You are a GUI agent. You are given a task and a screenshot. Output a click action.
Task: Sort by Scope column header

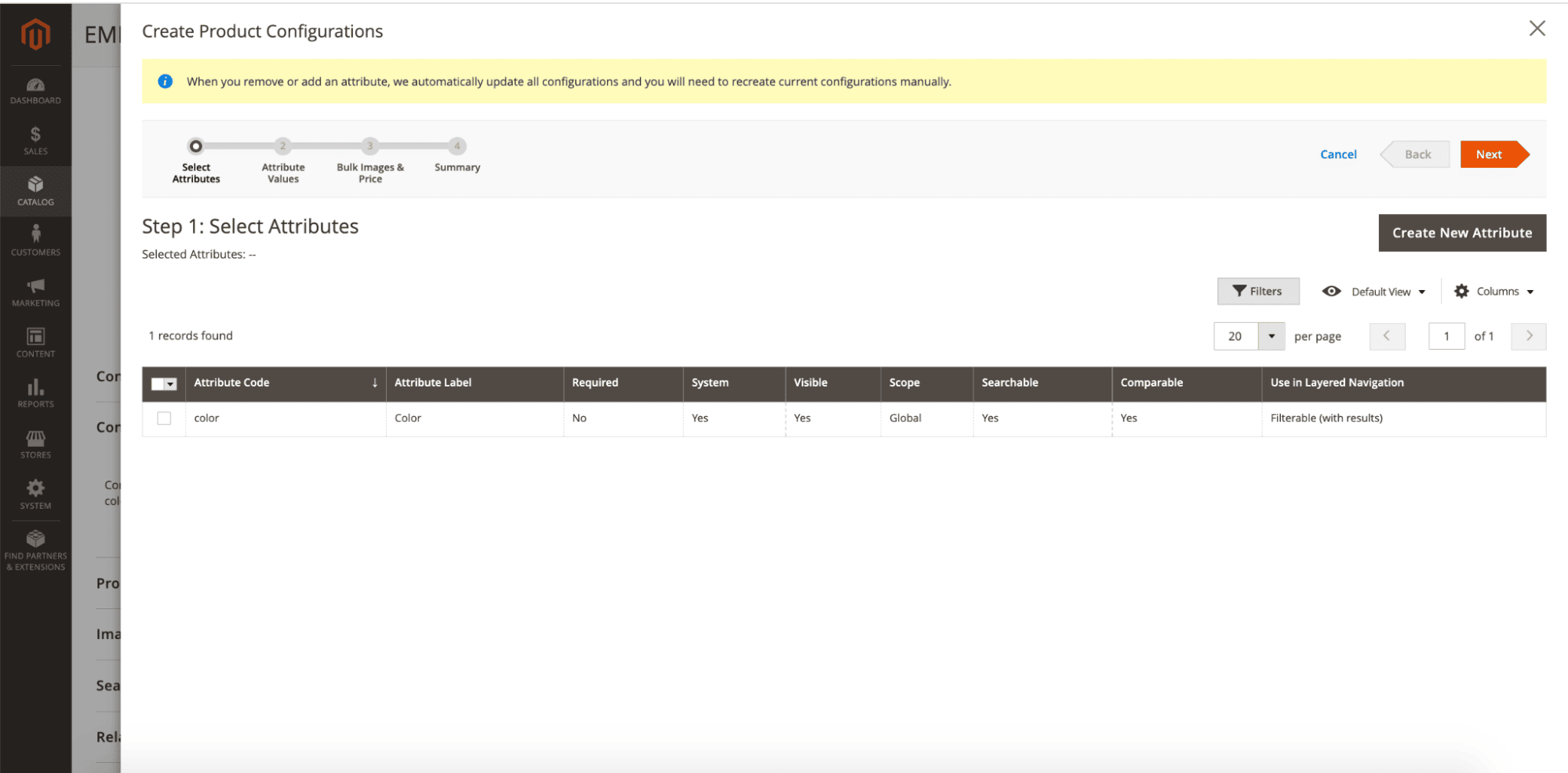coord(927,383)
